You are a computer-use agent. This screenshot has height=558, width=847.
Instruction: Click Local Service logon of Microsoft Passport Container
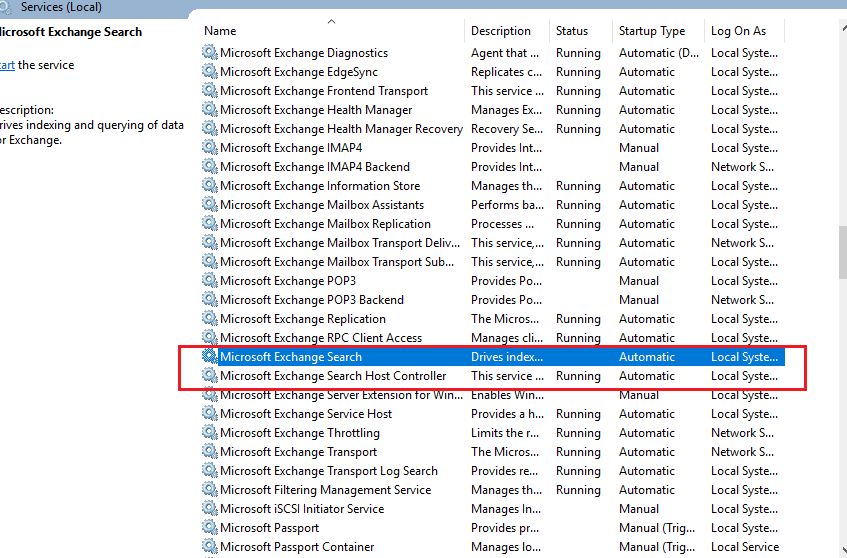745,547
